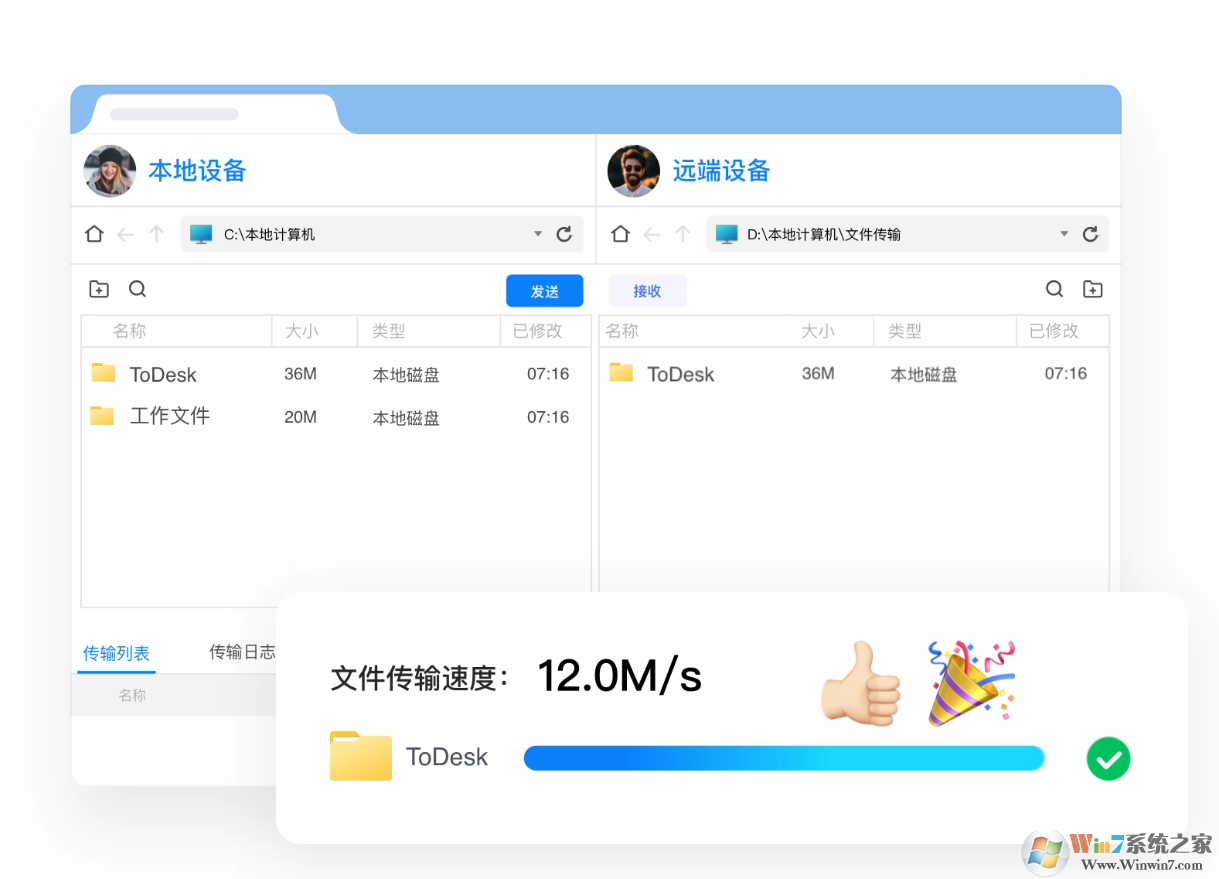Viewport: 1219px width, 879px height.
Task: Open the local panel address bar dropdown
Action: [538, 233]
